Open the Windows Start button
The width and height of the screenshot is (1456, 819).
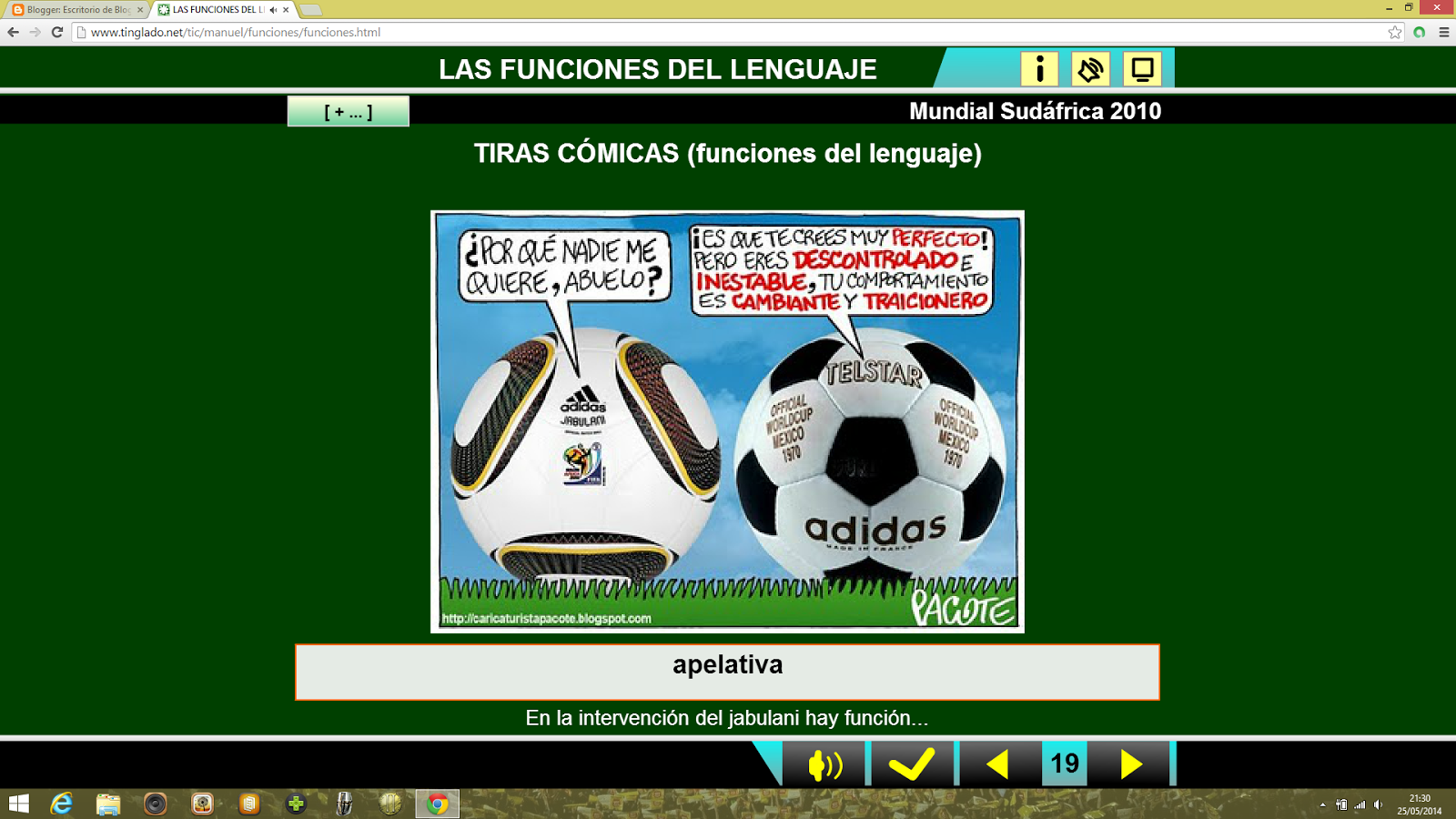coord(19,804)
